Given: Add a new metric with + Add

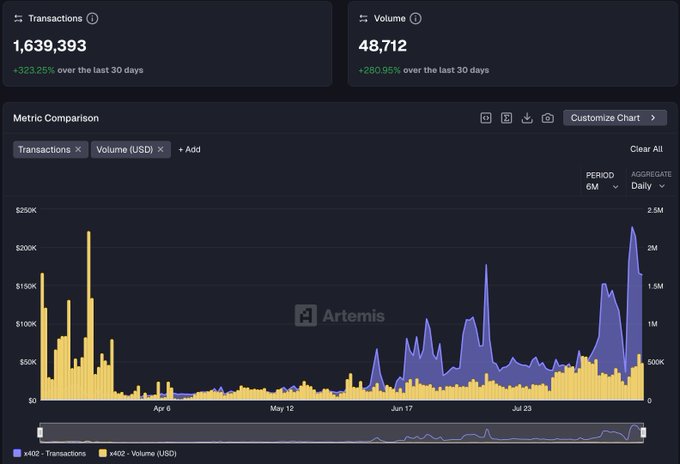Looking at the screenshot, I should coord(190,149).
